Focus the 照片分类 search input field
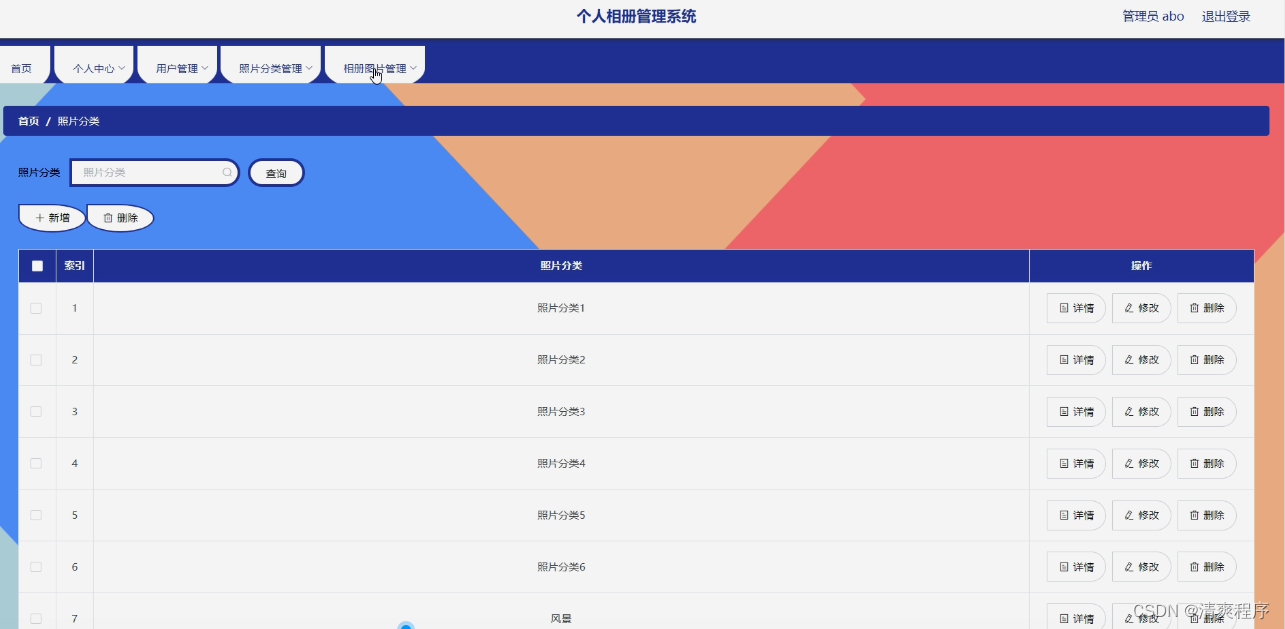This screenshot has height=629, width=1285. tap(154, 173)
